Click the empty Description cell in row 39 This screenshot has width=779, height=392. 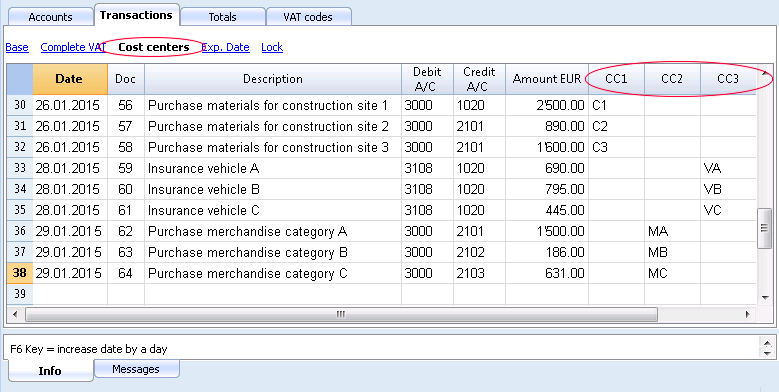[x=273, y=294]
